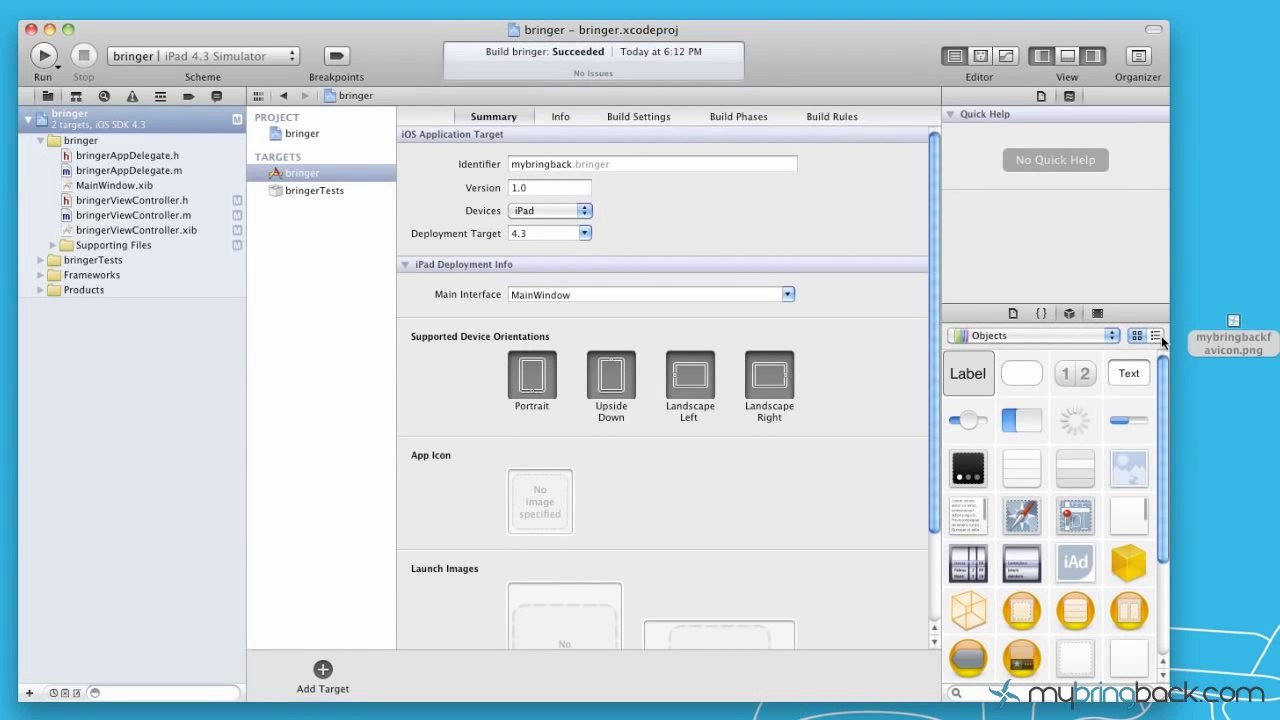Open the Code Snippet library
Viewport: 1280px width, 720px height.
(x=1041, y=313)
